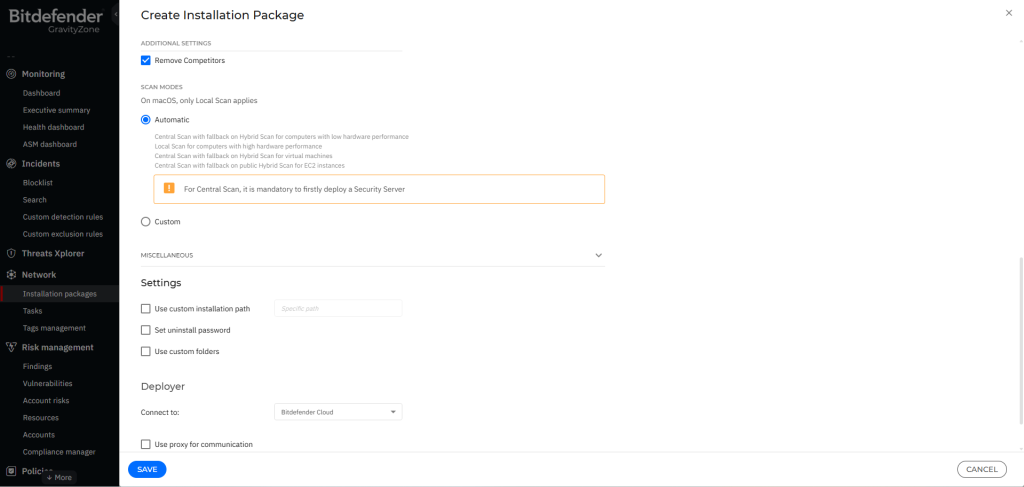Check the Set uninstall password option
This screenshot has height=487, width=1024.
146,330
